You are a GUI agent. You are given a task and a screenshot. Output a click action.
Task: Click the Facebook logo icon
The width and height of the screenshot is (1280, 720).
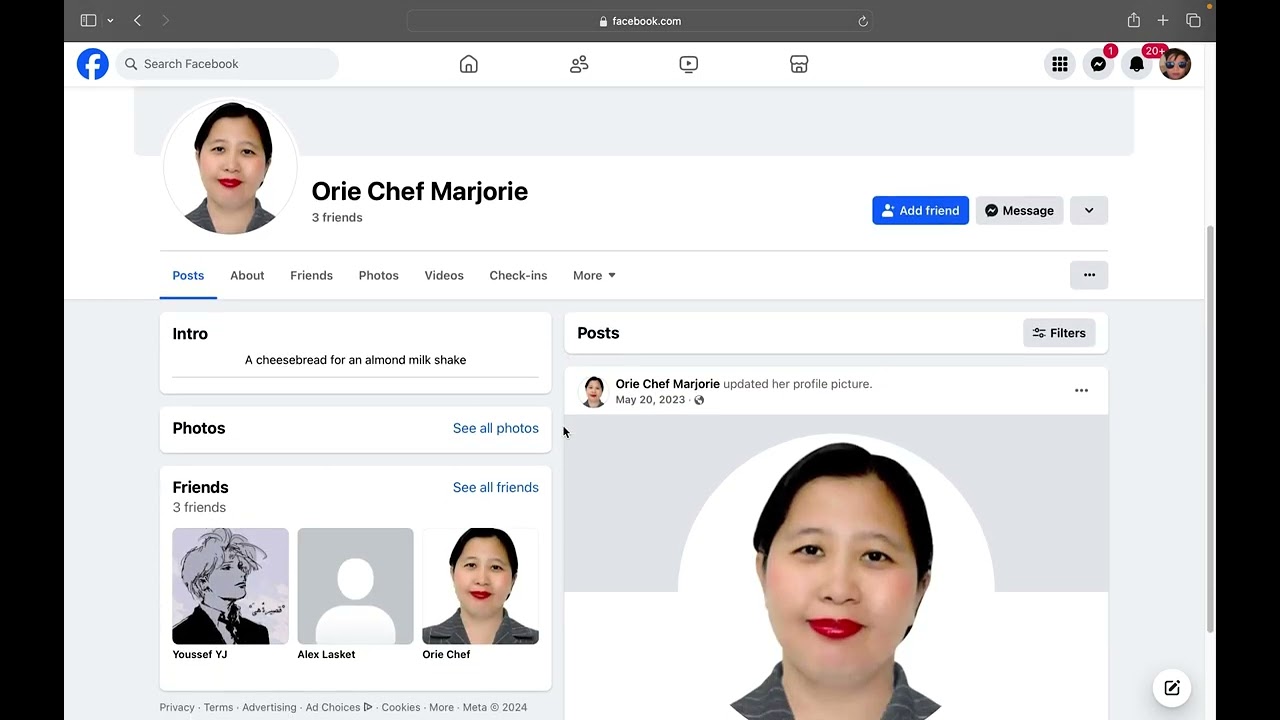[x=93, y=64]
